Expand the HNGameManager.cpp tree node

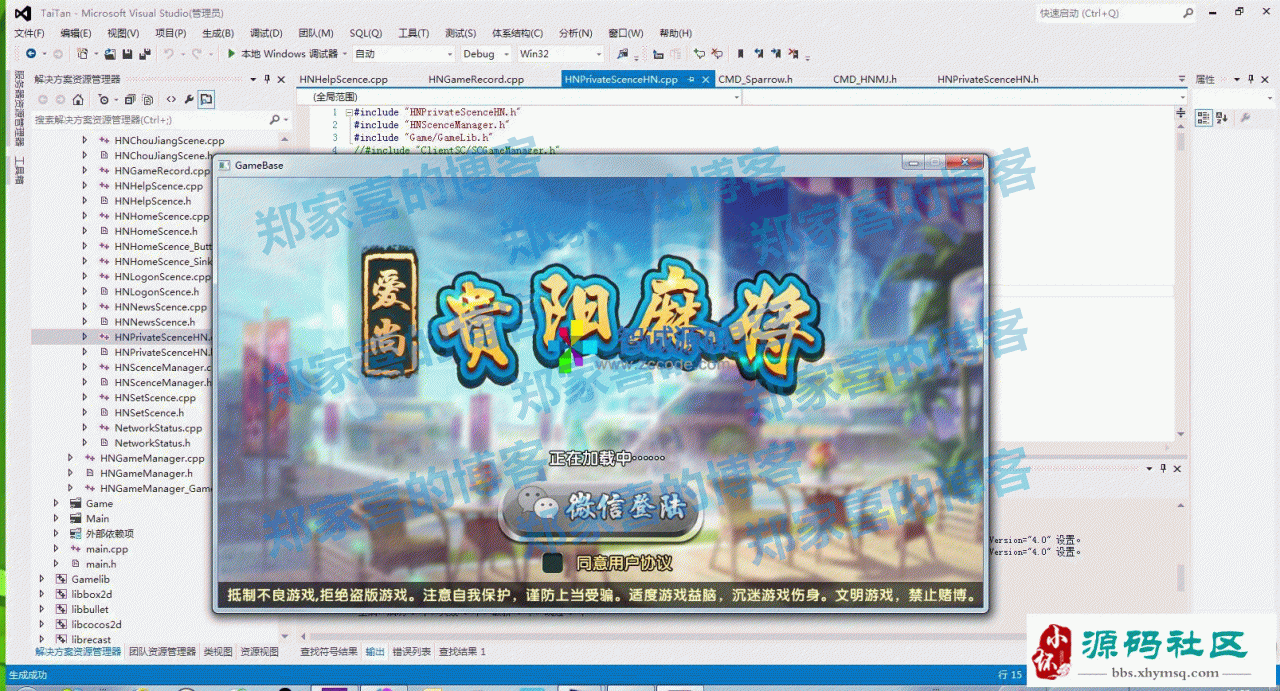pos(71,458)
